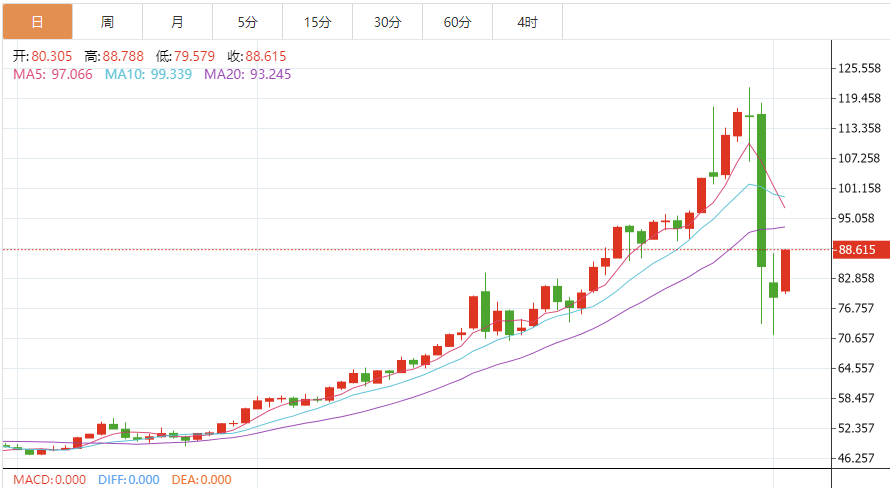Click the tall green candlestick near the peak
The image size is (890, 488).
pyautogui.click(x=762, y=190)
